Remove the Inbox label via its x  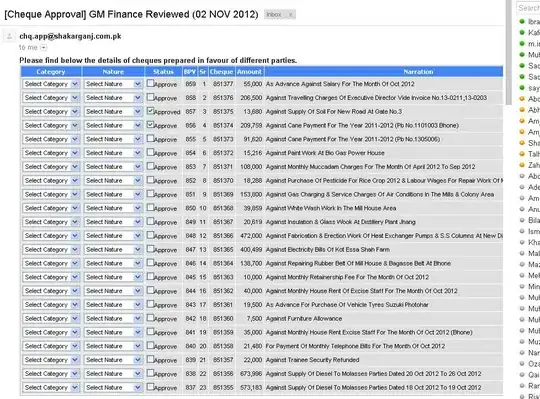pyautogui.click(x=290, y=14)
